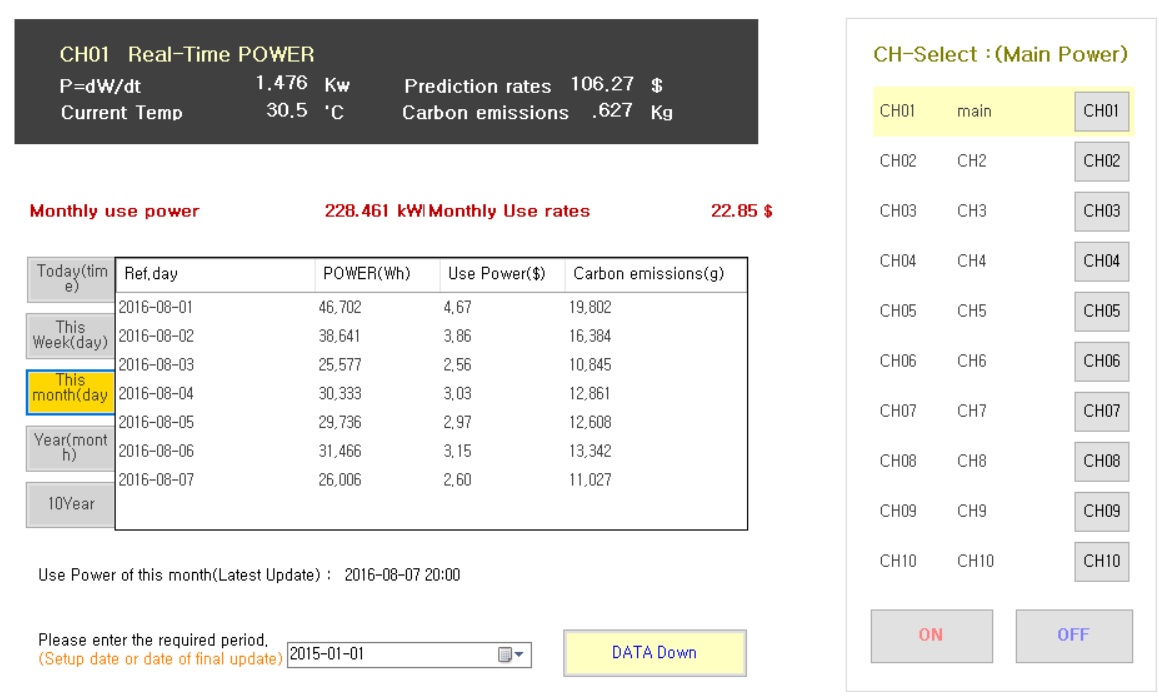Click power value 26,006

(340, 480)
